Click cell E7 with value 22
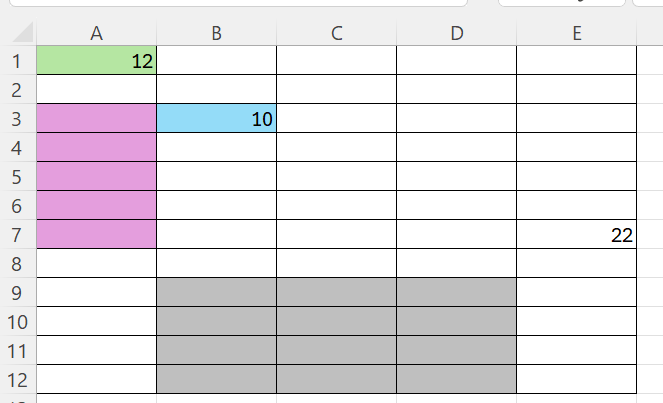The image size is (663, 403). [x=576, y=235]
